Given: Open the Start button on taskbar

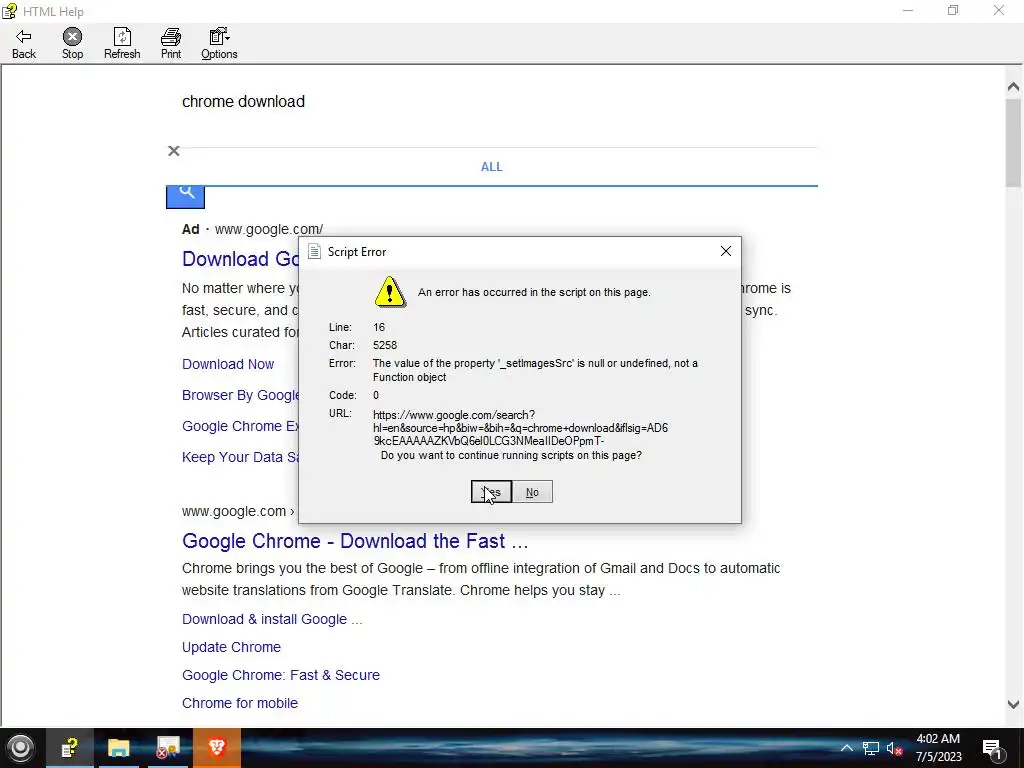Looking at the screenshot, I should (20, 748).
